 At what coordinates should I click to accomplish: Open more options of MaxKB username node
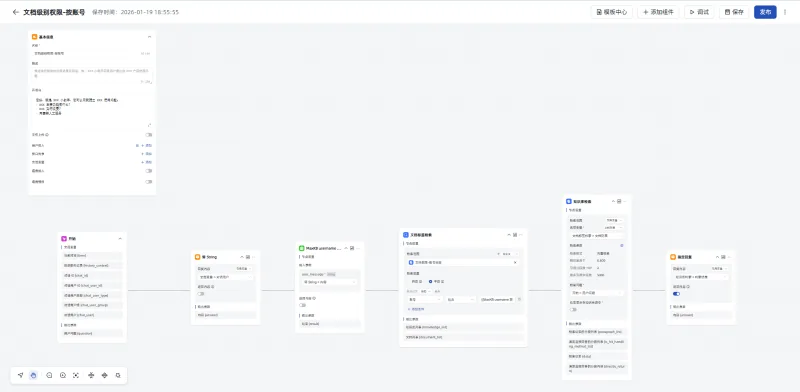pyautogui.click(x=358, y=248)
